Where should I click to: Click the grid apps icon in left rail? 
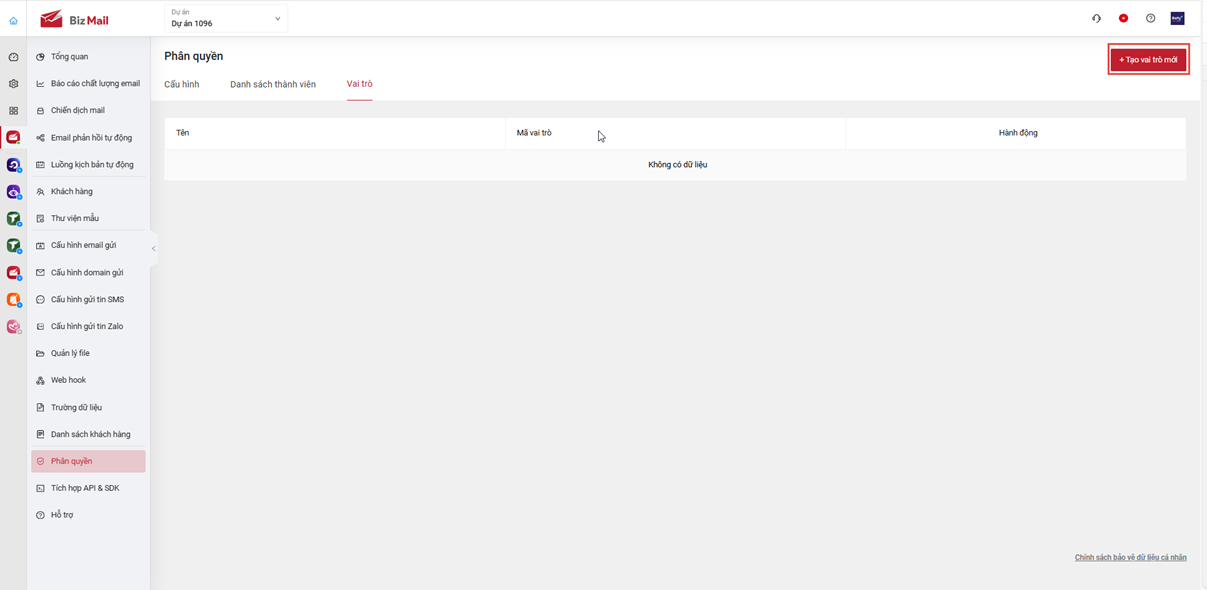point(13,111)
